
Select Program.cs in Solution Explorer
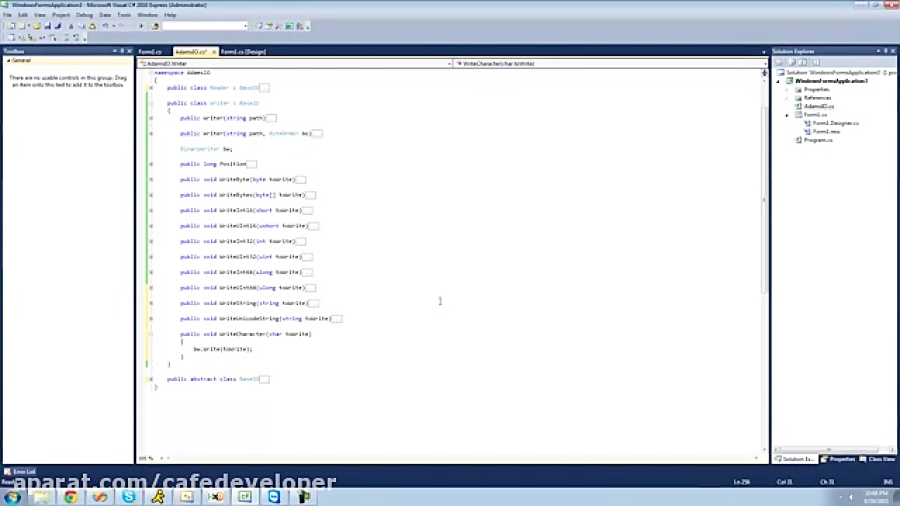click(818, 140)
